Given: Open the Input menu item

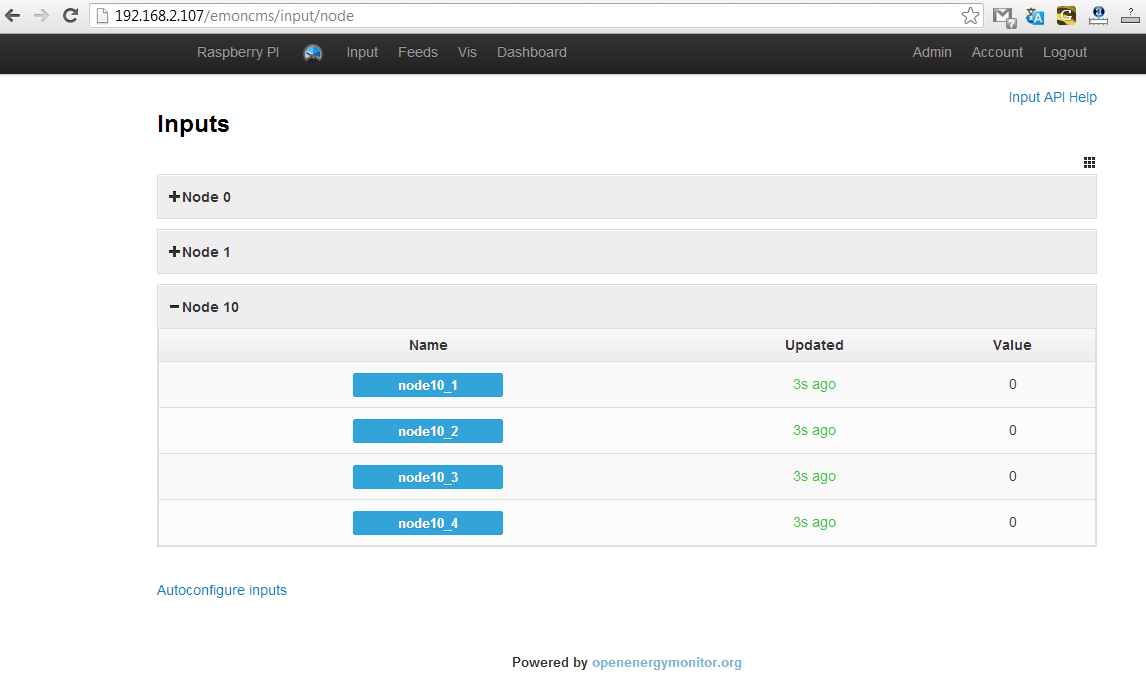Looking at the screenshot, I should coord(362,53).
